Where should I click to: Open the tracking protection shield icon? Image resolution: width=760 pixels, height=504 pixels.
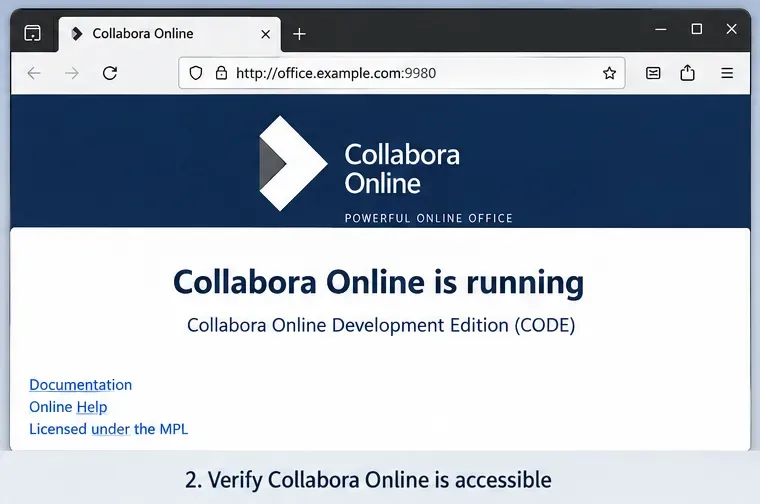(196, 73)
